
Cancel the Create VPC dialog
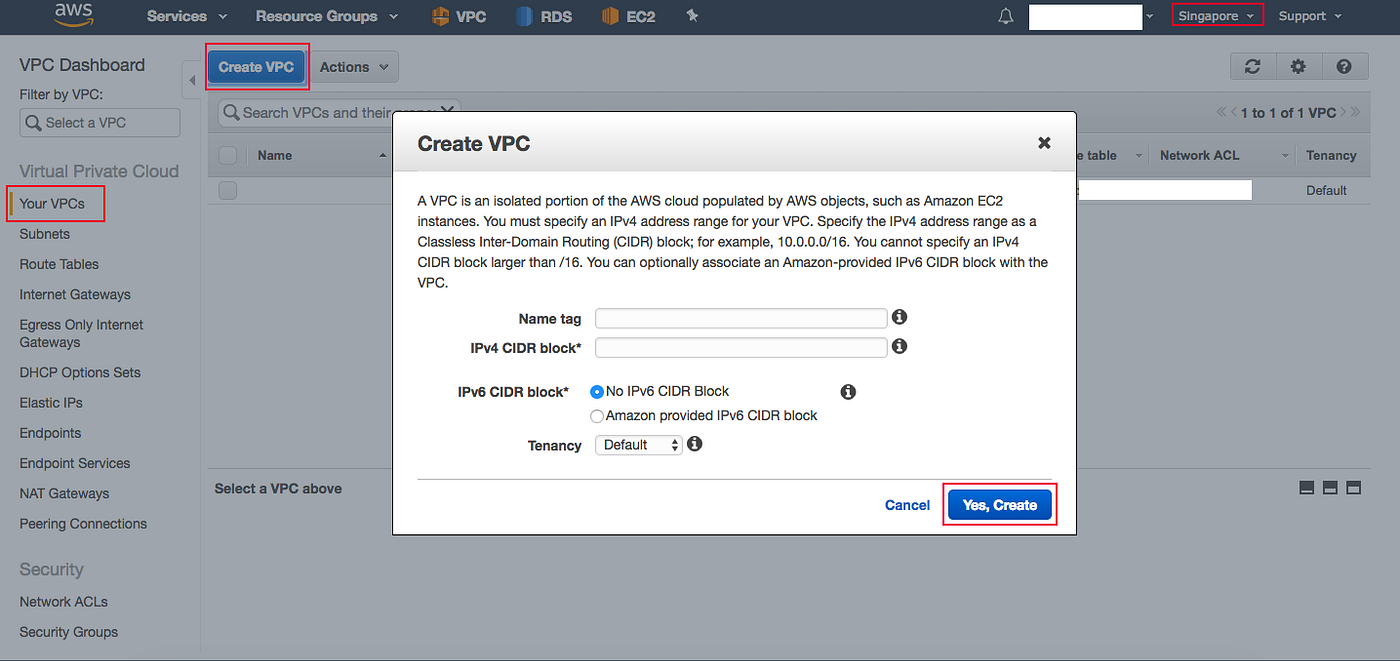click(x=906, y=505)
